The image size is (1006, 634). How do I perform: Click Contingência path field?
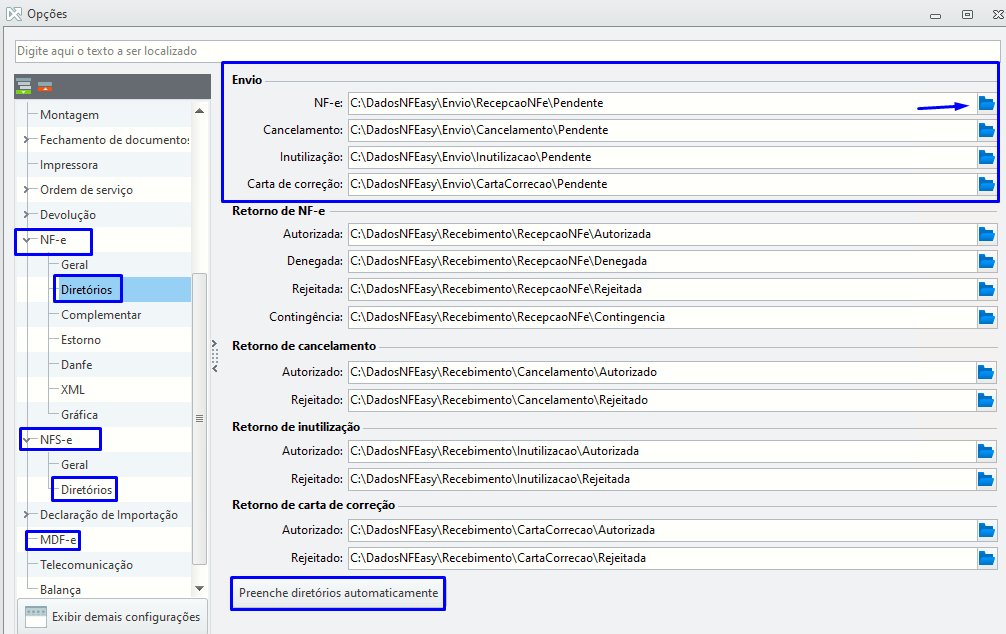(662, 317)
